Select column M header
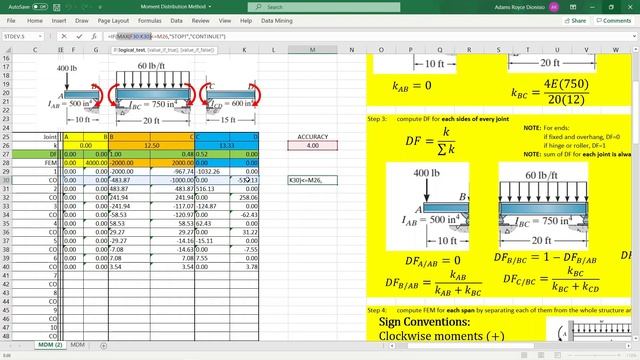 point(313,50)
